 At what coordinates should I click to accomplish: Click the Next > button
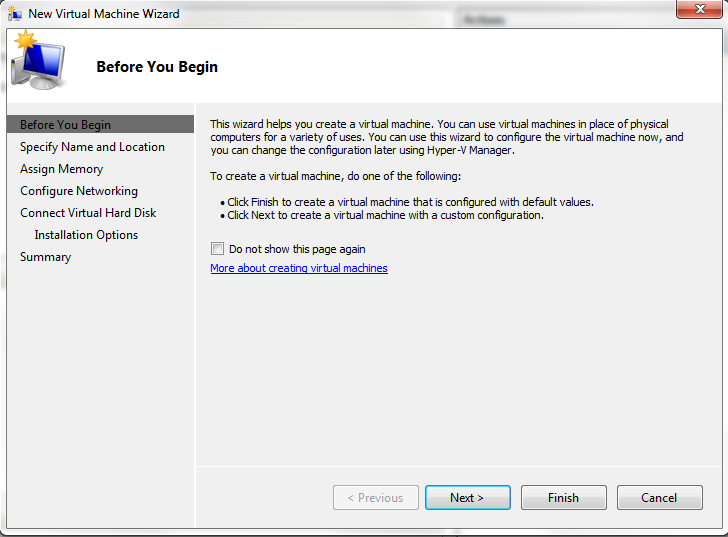[468, 498]
